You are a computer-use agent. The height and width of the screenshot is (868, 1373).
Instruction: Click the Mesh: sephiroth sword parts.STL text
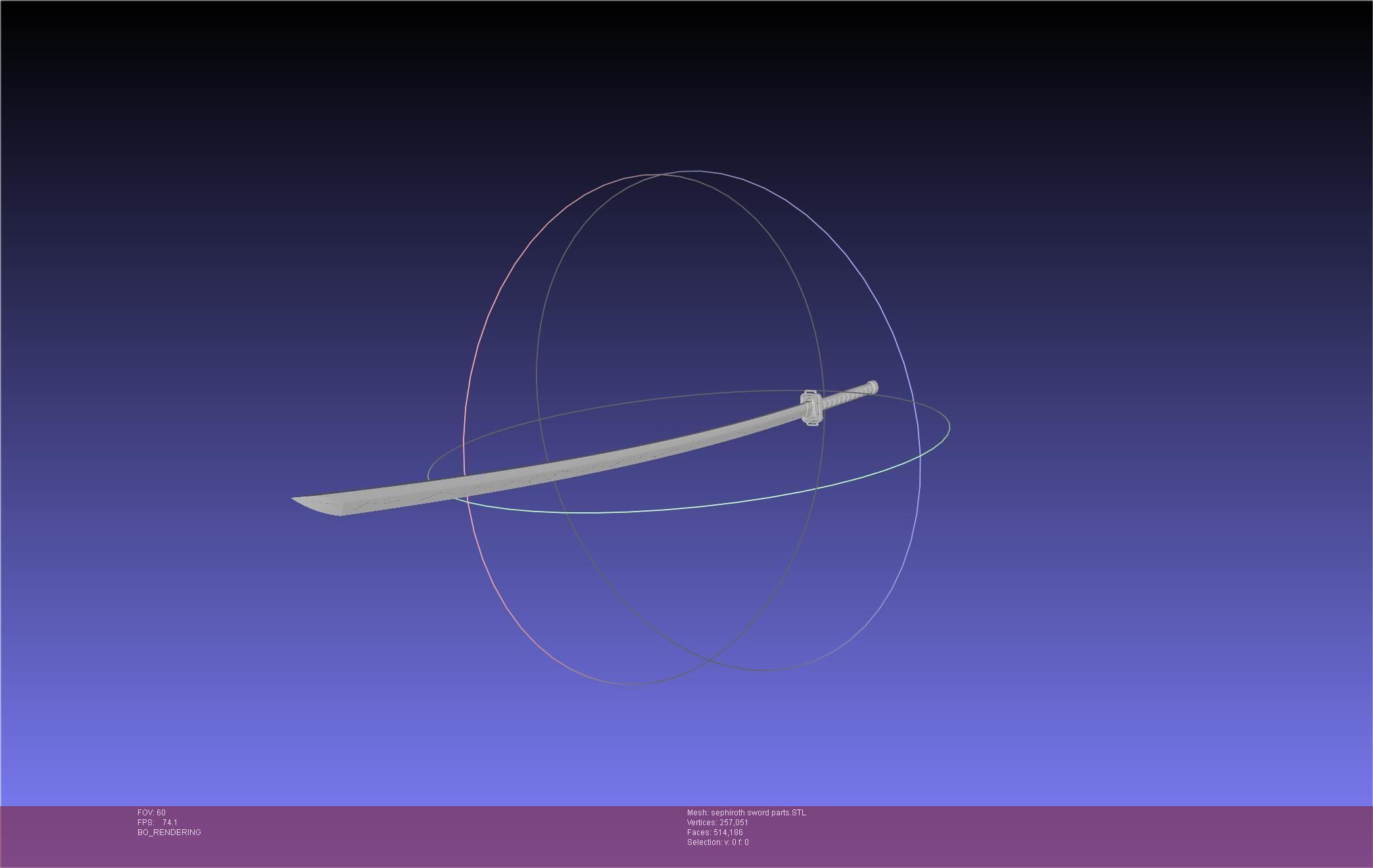(x=746, y=813)
